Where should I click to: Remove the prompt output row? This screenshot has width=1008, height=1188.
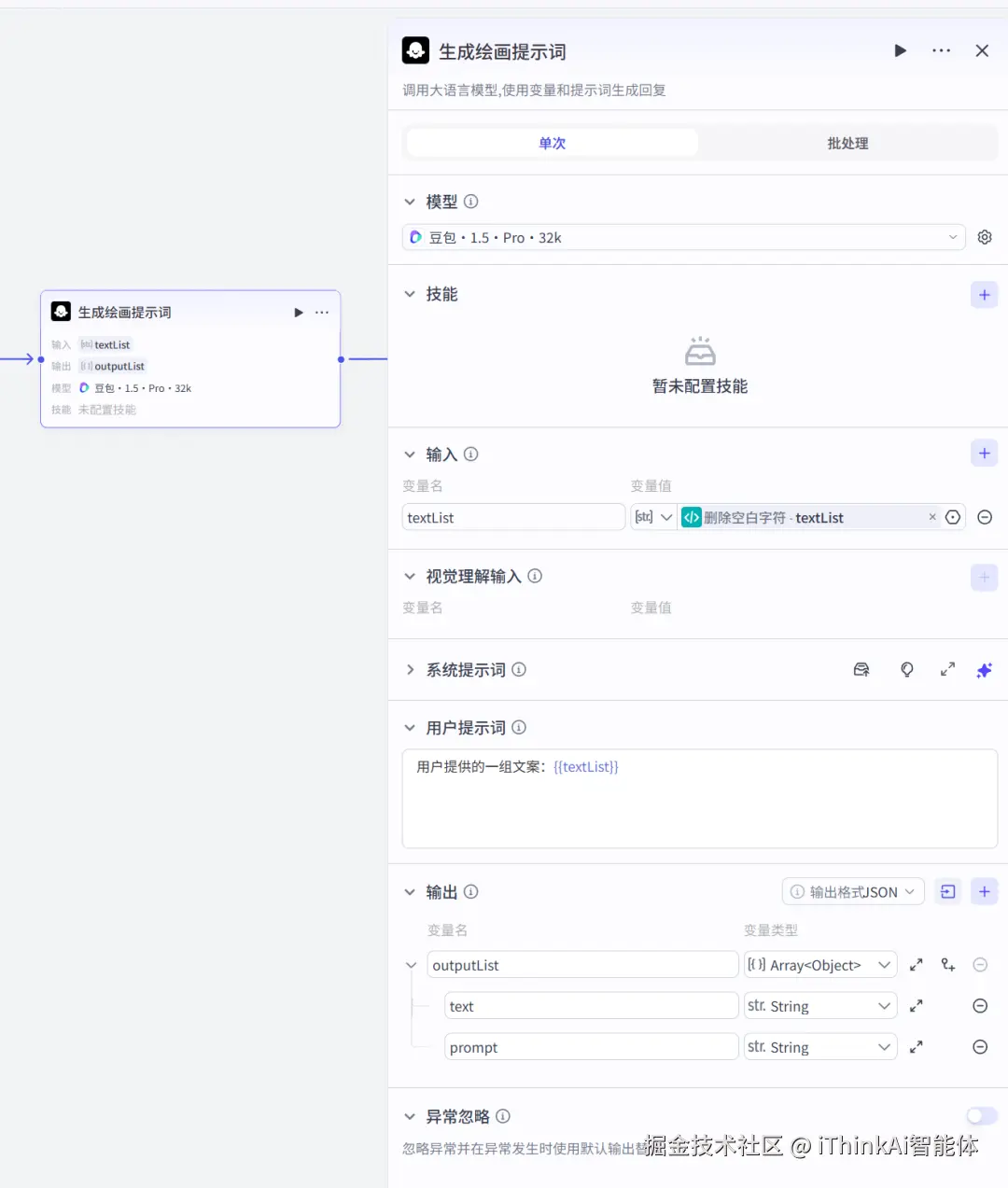(x=980, y=1047)
